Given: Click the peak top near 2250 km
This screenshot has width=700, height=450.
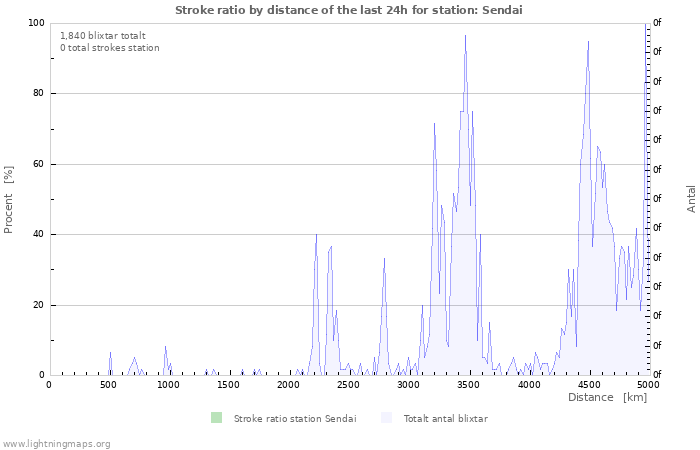Looking at the screenshot, I should click(x=317, y=234).
